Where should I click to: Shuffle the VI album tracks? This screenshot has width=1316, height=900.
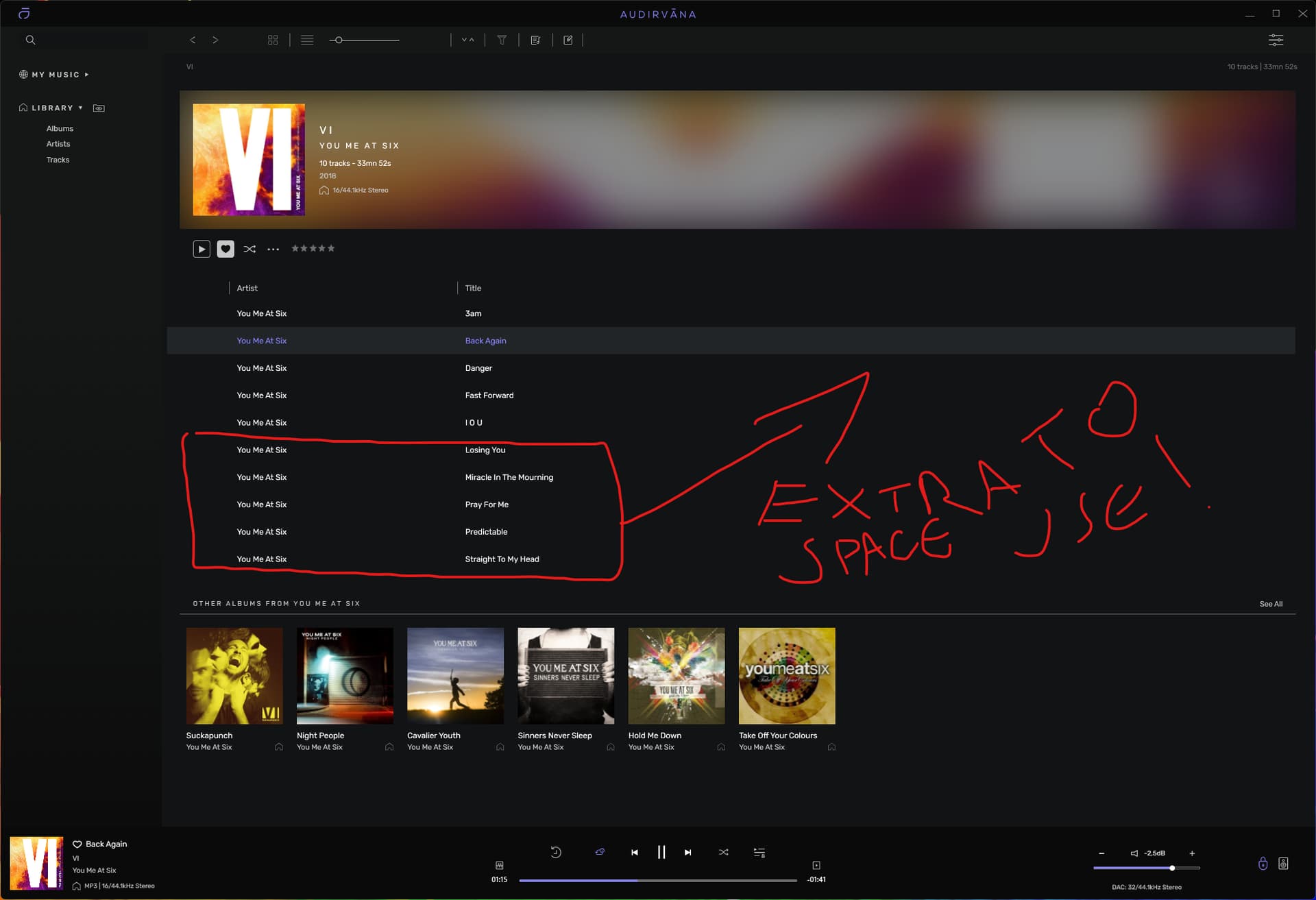point(249,249)
